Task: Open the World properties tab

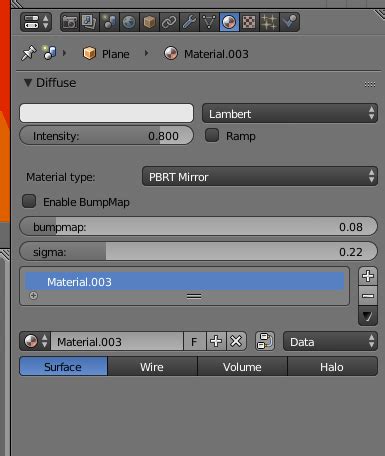Action: tap(129, 22)
